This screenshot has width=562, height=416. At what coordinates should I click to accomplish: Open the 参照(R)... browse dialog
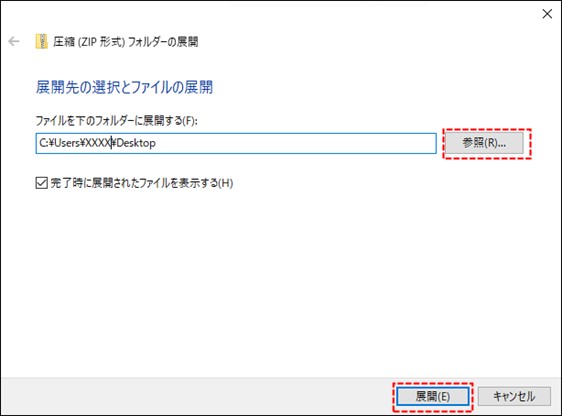point(484,143)
